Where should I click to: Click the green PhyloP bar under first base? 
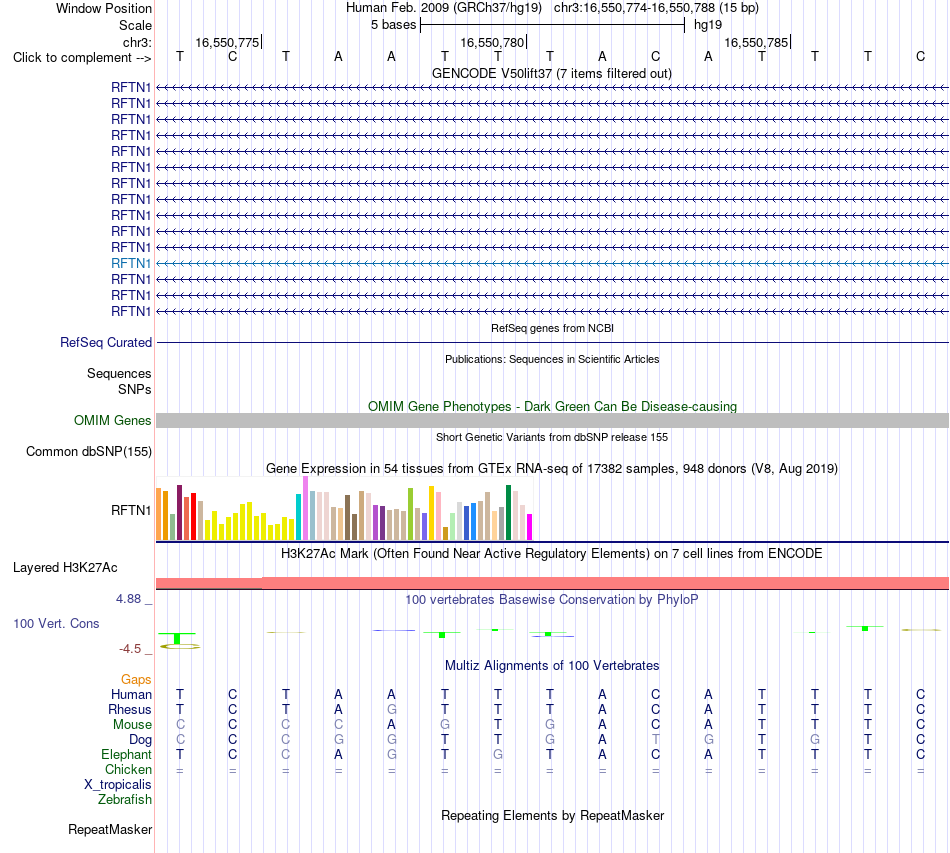click(177, 639)
